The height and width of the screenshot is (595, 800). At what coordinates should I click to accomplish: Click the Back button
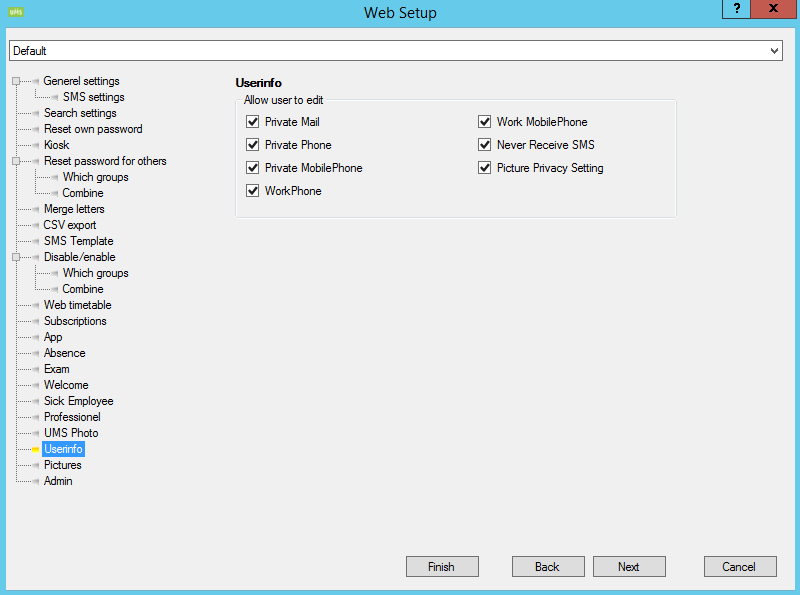click(548, 567)
